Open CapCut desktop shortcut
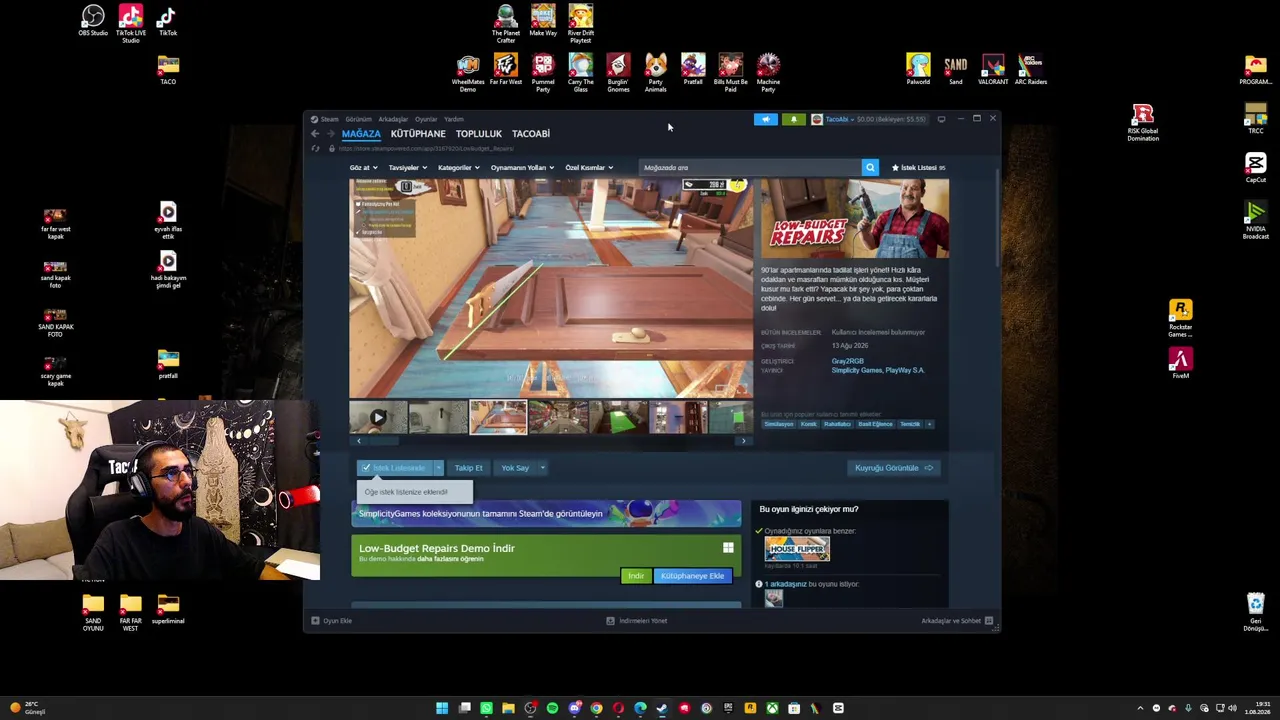This screenshot has height=720, width=1280. (x=1256, y=168)
